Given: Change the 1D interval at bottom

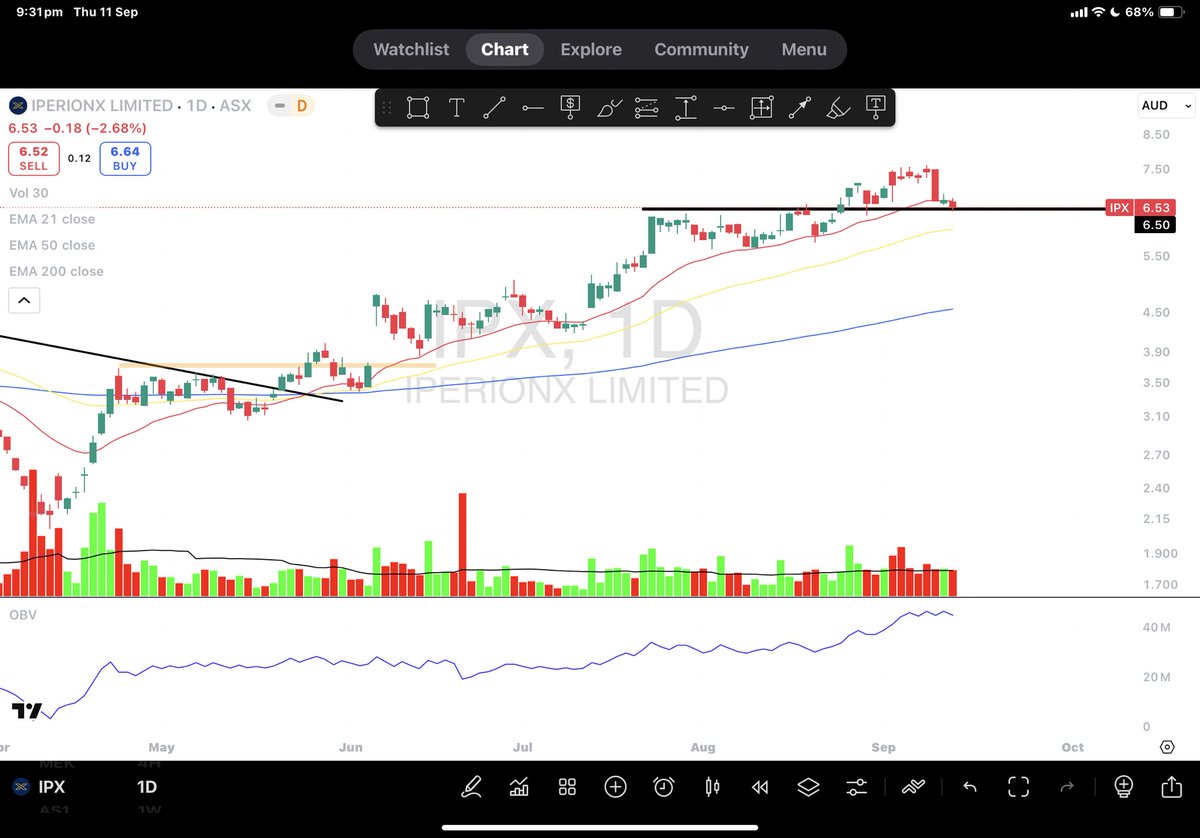Looking at the screenshot, I should pyautogui.click(x=147, y=787).
